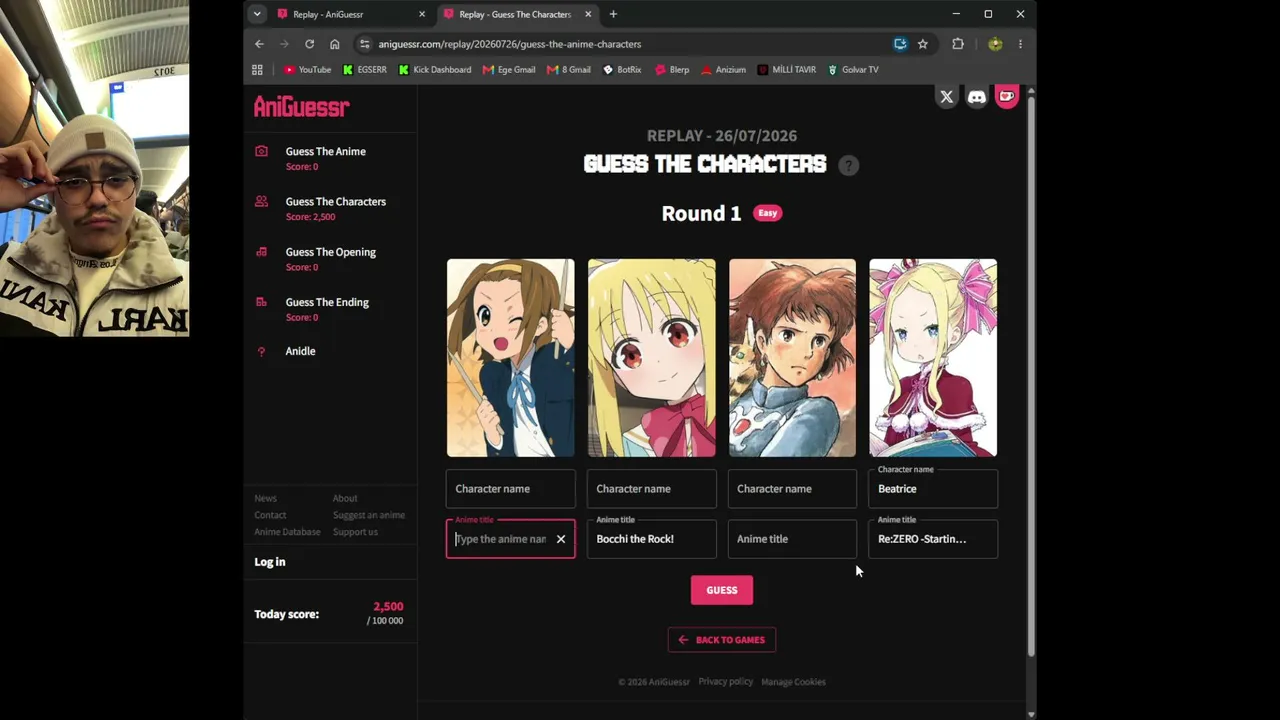Click the browser address bar URL
Screen dimensions: 1280x720
coord(510,44)
